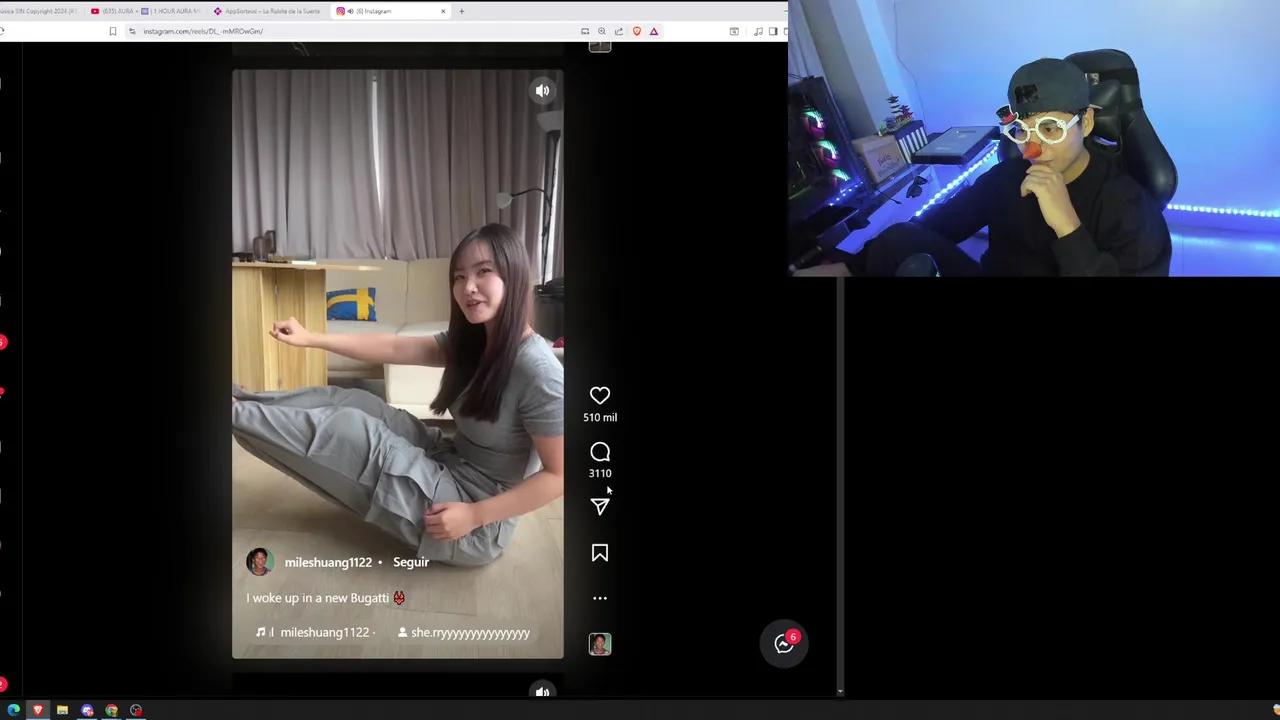Open the mileshuang1122 profile picture
The image size is (1280, 720).
260,562
